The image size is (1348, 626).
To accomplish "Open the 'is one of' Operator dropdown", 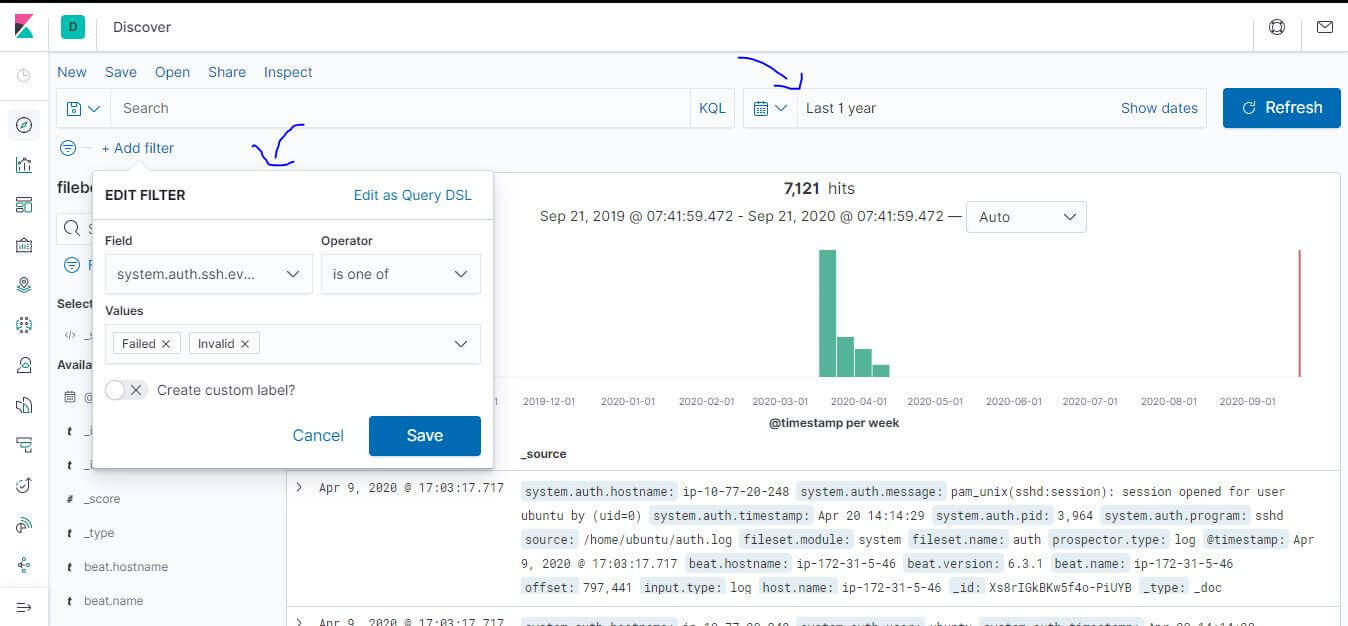I will (400, 273).
